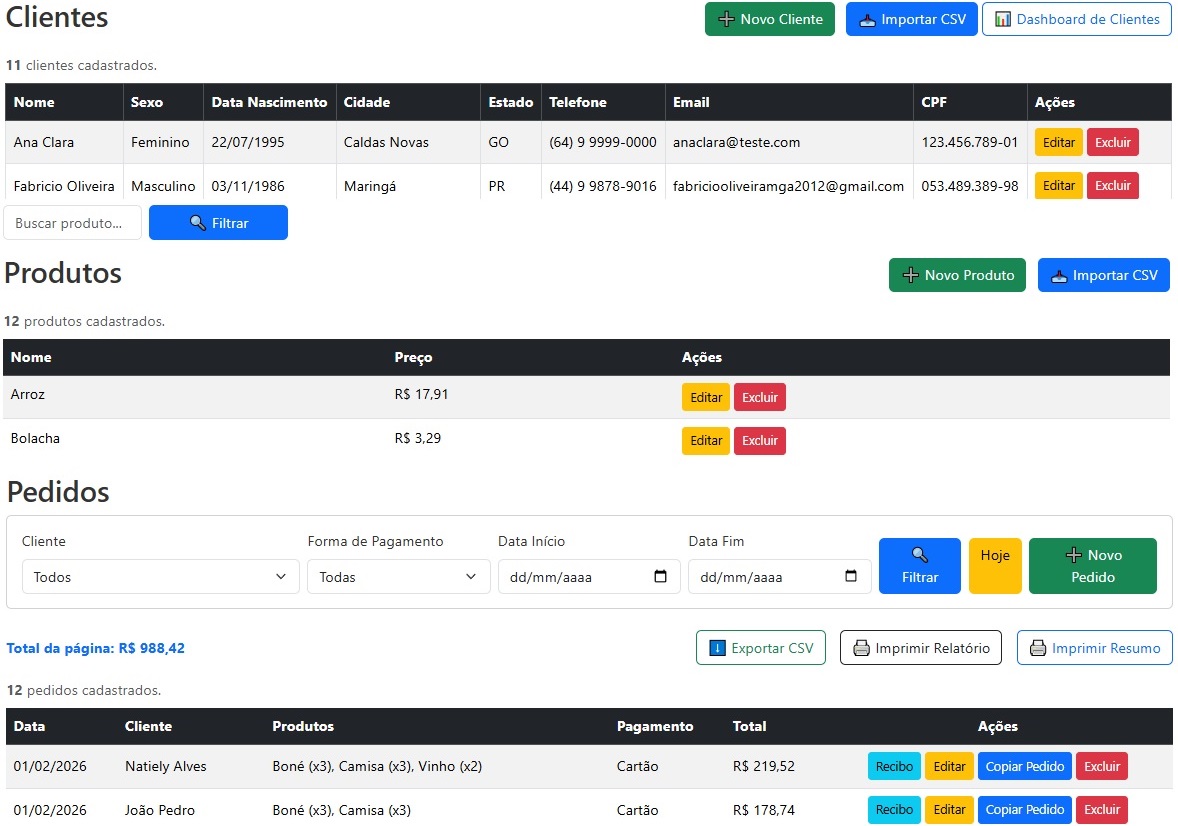Open the Data Fim calendar picker icon
The height and width of the screenshot is (826, 1178).
851,576
